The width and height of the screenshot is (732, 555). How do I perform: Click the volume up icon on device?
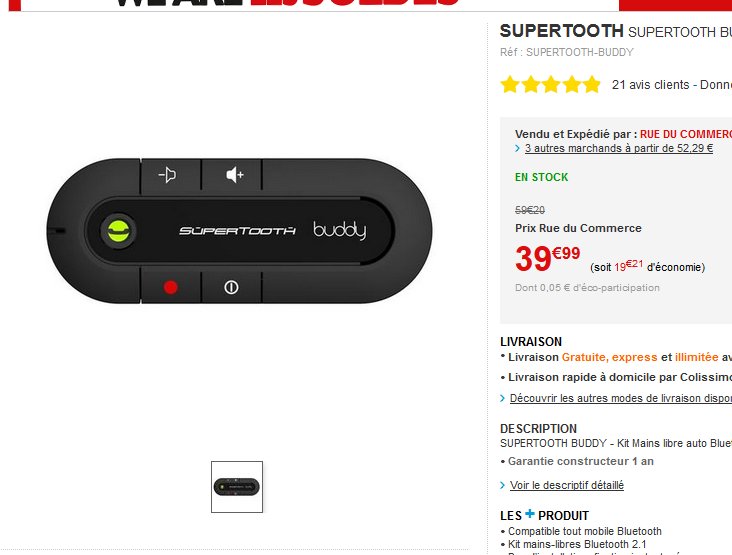click(x=235, y=175)
